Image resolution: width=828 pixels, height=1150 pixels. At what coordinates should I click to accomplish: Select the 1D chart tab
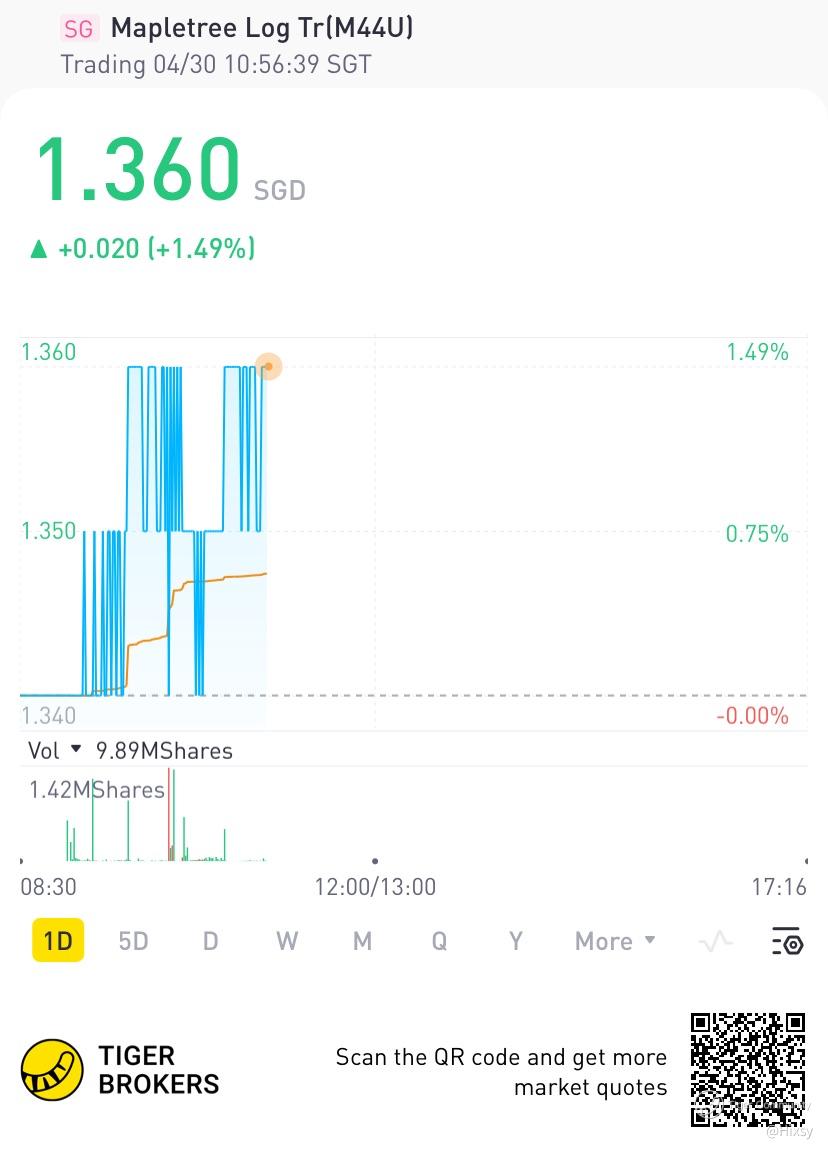[x=58, y=941]
